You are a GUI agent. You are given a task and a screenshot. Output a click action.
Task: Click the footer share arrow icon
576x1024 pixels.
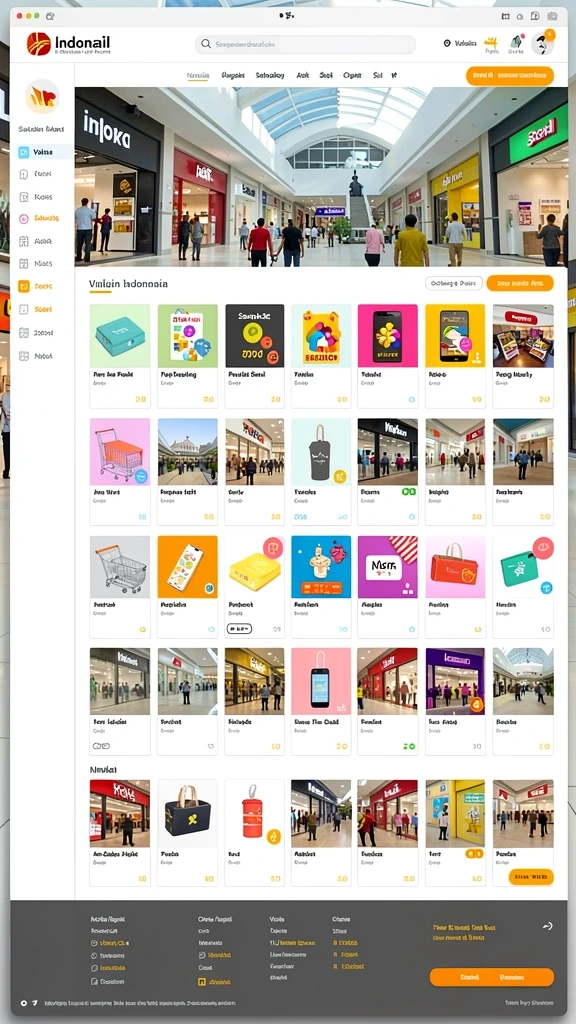coord(548,925)
